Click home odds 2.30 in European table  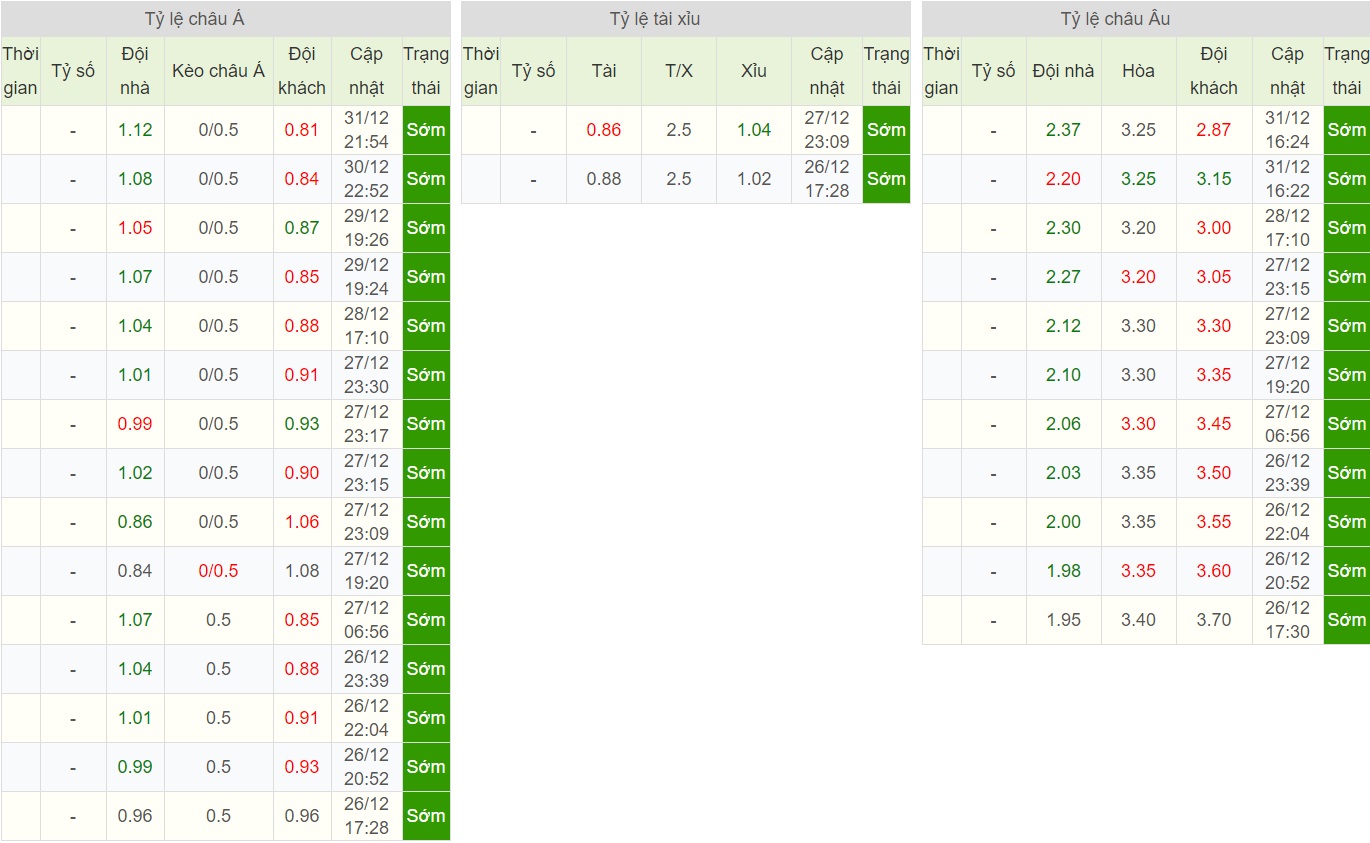click(x=1063, y=228)
